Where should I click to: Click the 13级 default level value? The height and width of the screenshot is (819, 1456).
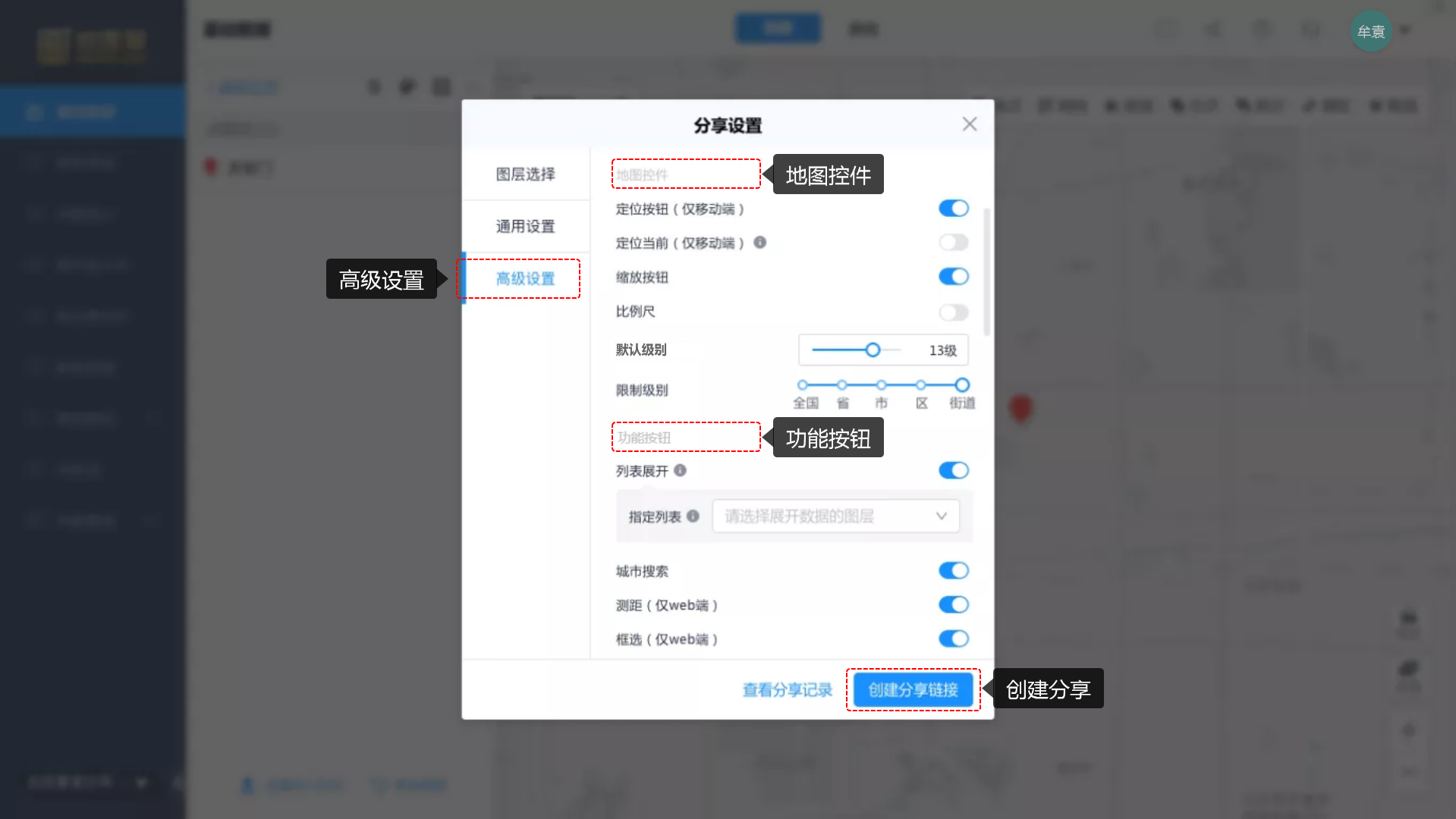942,350
